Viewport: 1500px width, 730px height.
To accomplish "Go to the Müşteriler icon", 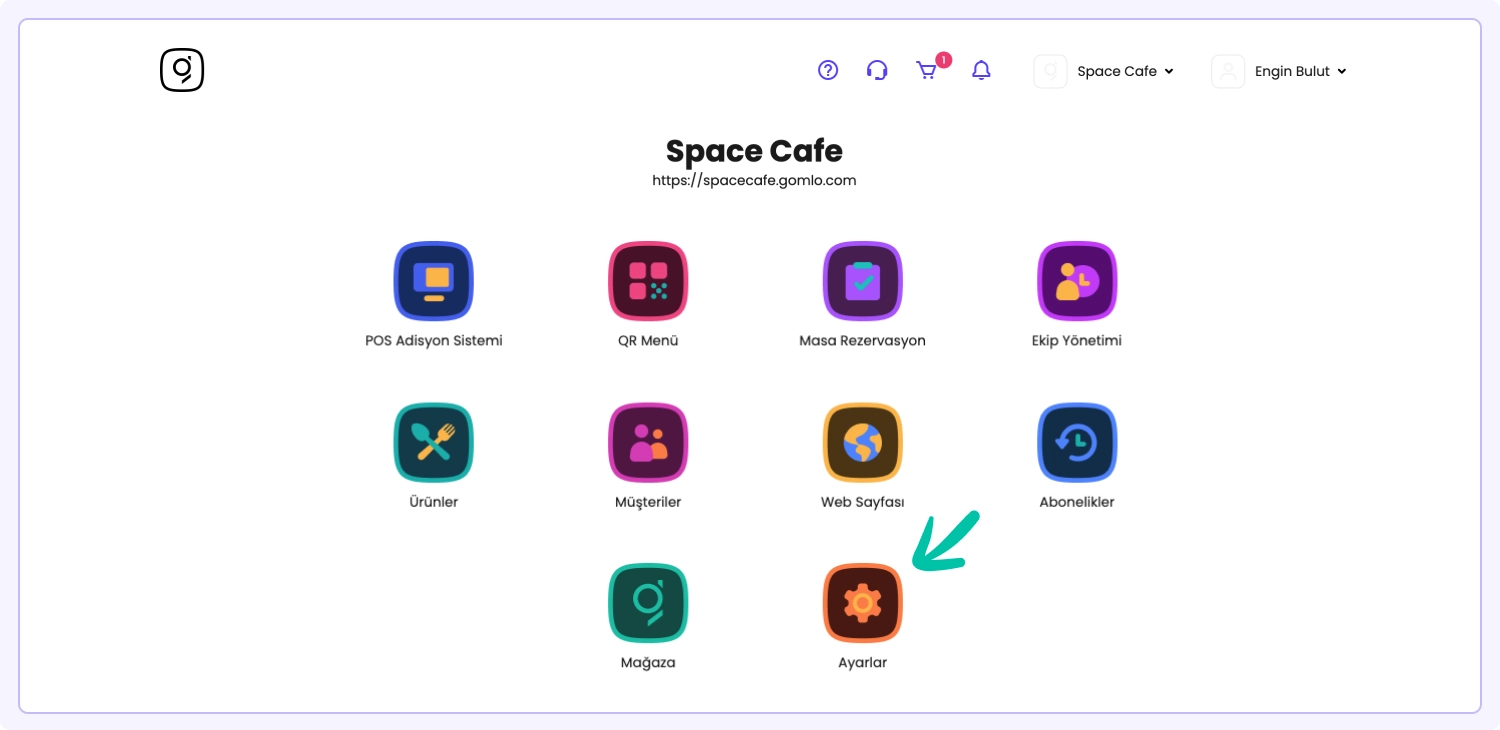I will [x=648, y=442].
